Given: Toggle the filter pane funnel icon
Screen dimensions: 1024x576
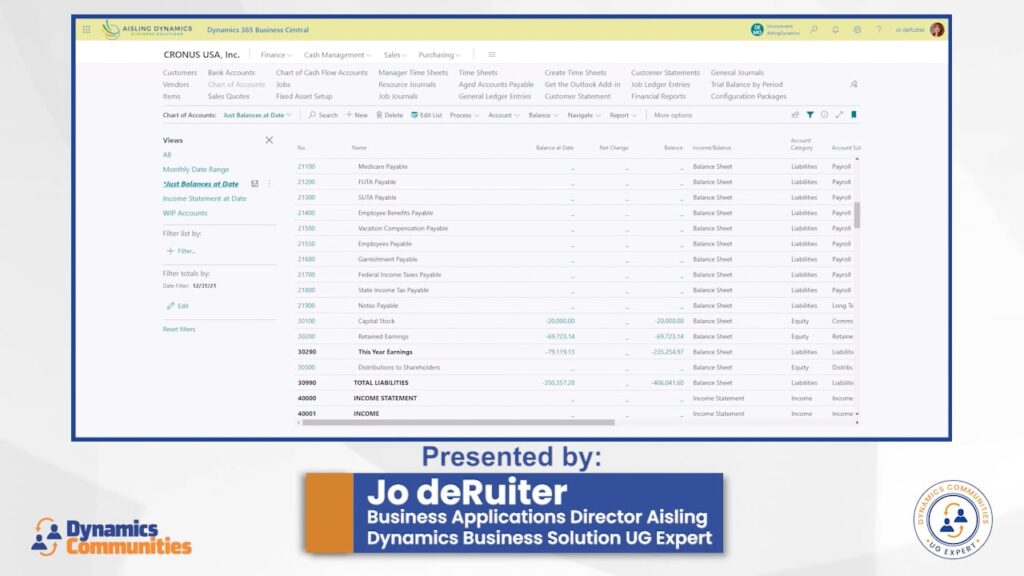Looking at the screenshot, I should (810, 115).
